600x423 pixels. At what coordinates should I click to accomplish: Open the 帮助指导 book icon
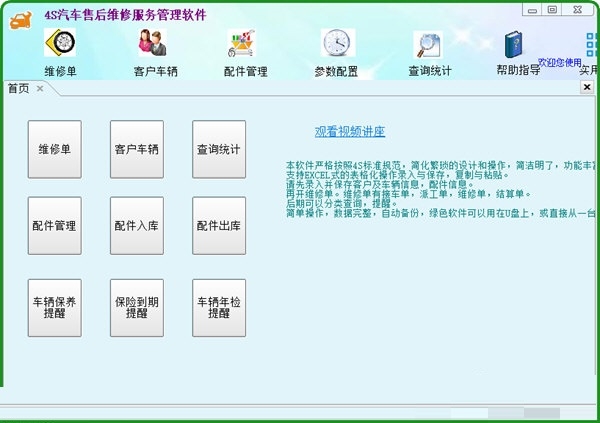pos(514,45)
